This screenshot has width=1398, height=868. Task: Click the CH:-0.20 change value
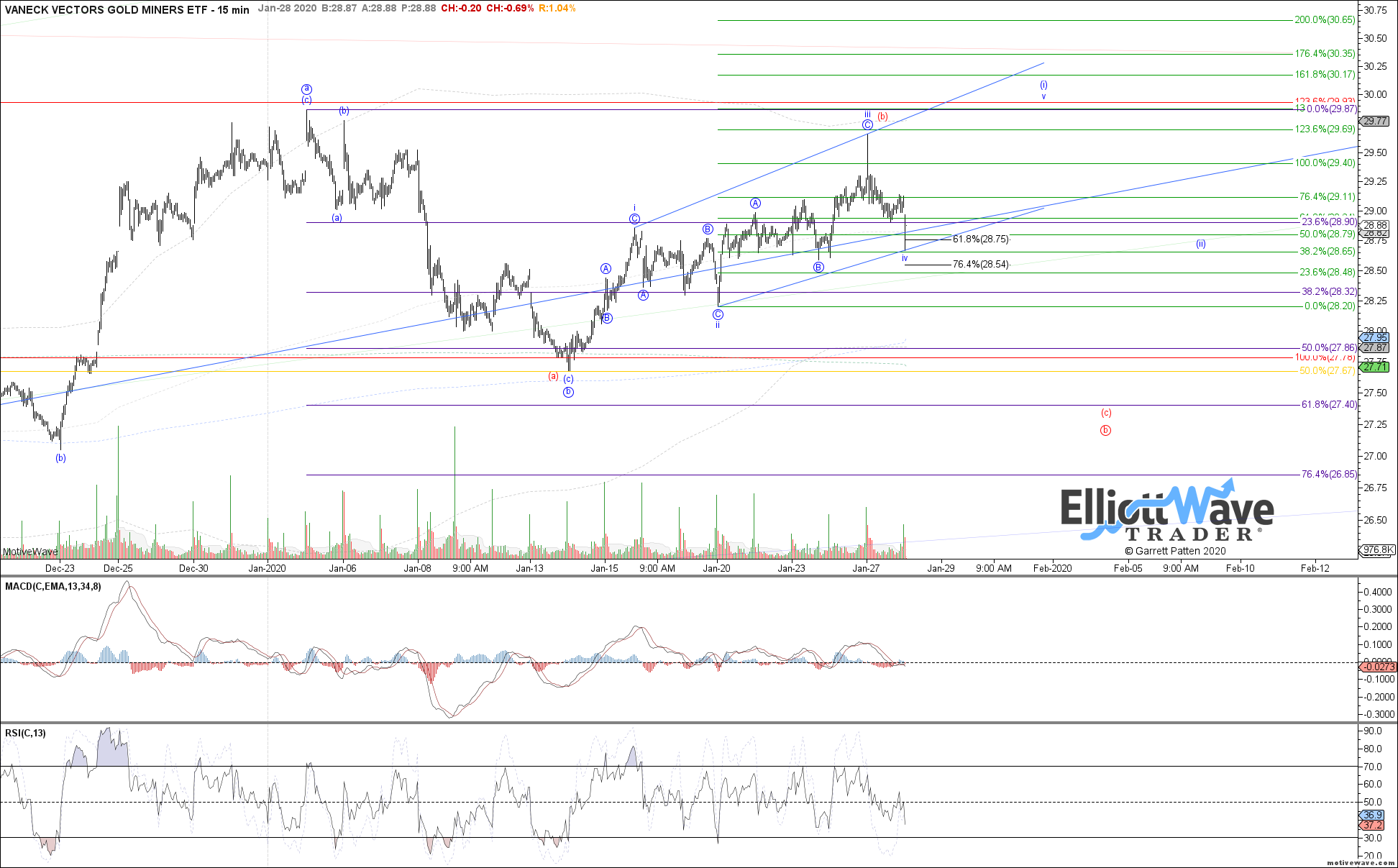pyautogui.click(x=461, y=9)
